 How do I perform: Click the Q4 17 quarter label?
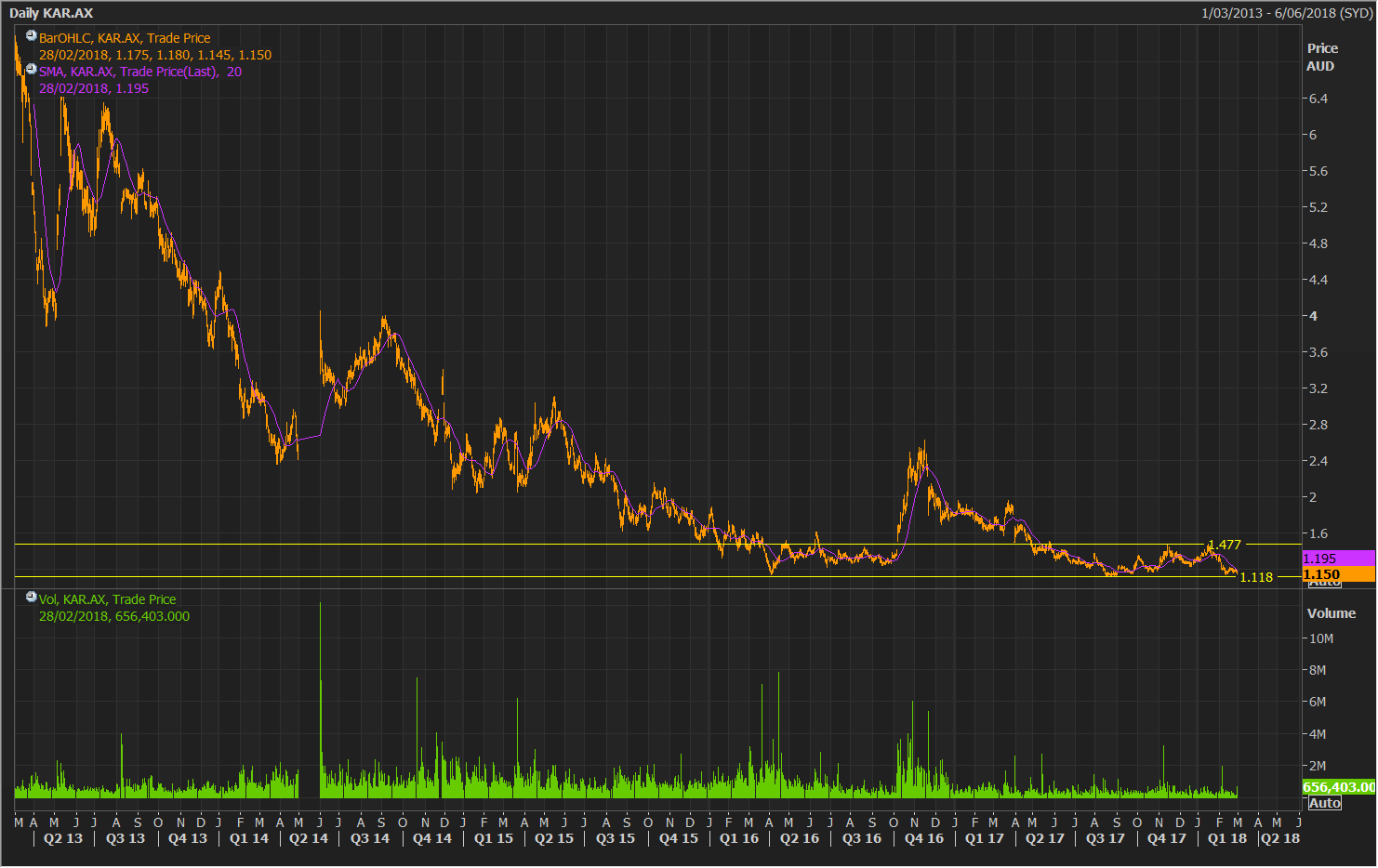click(1167, 838)
